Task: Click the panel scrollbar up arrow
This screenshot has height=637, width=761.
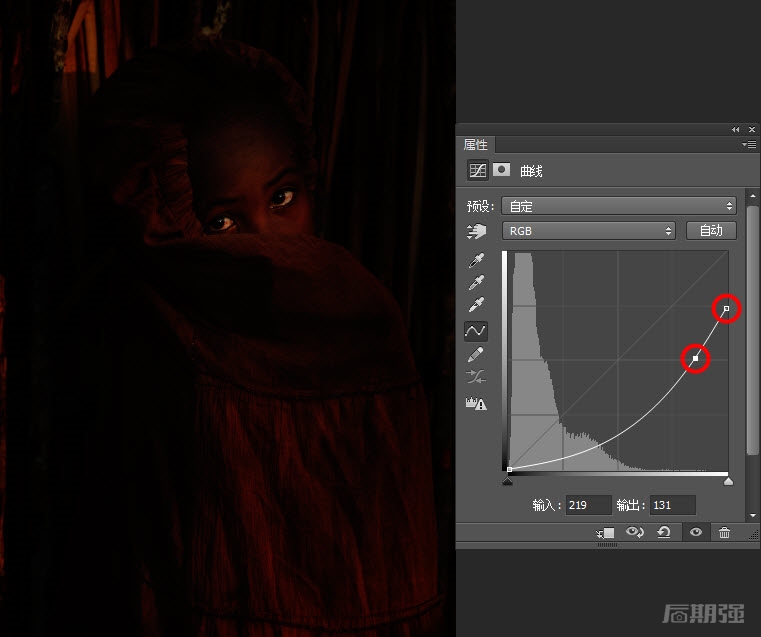Action: [753, 196]
